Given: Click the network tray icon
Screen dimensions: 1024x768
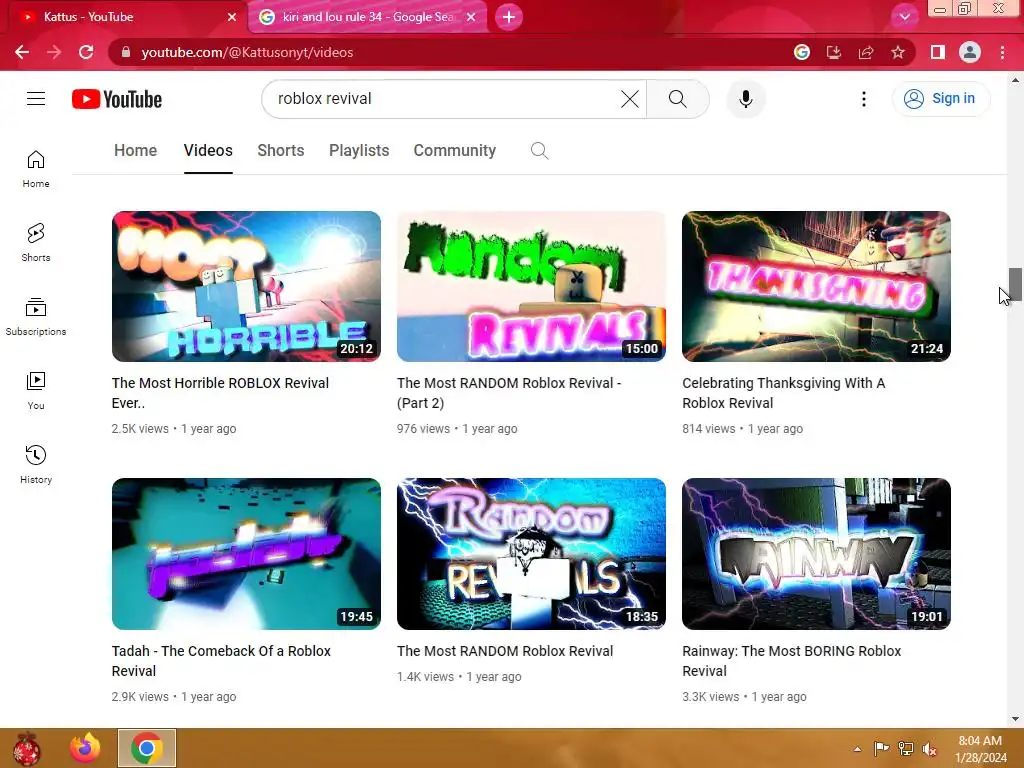Looking at the screenshot, I should (x=906, y=749).
